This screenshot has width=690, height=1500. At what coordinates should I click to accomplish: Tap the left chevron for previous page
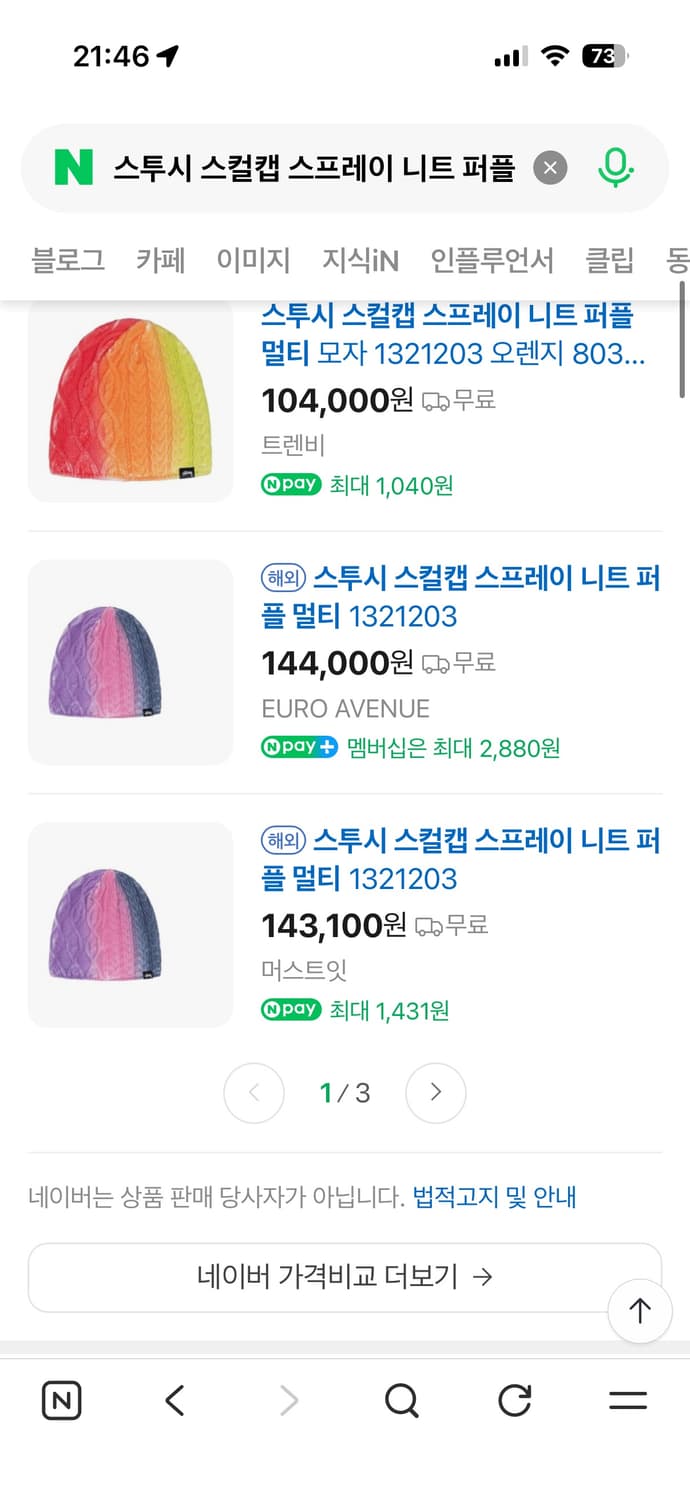(253, 1093)
